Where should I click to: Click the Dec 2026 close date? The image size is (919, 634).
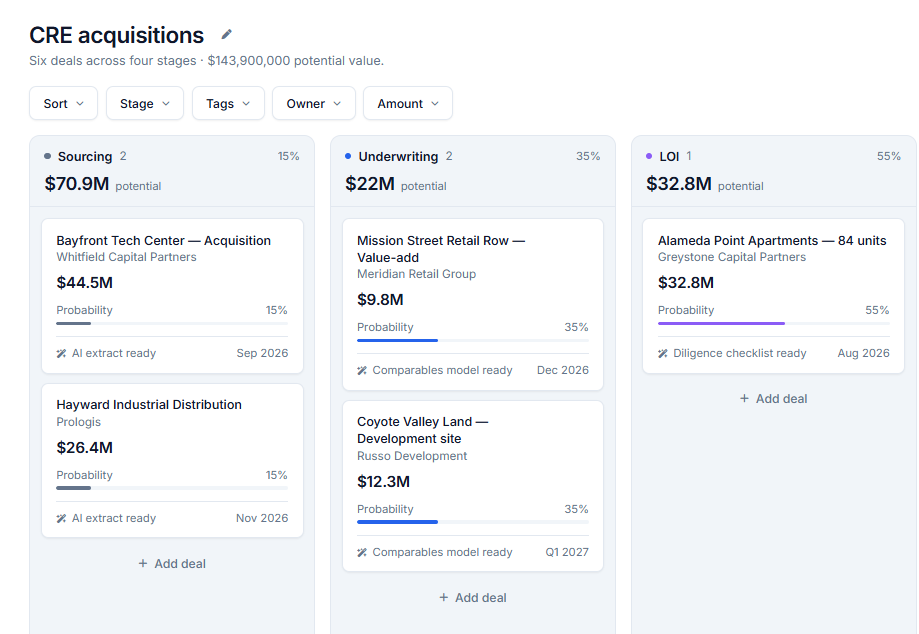tap(563, 370)
